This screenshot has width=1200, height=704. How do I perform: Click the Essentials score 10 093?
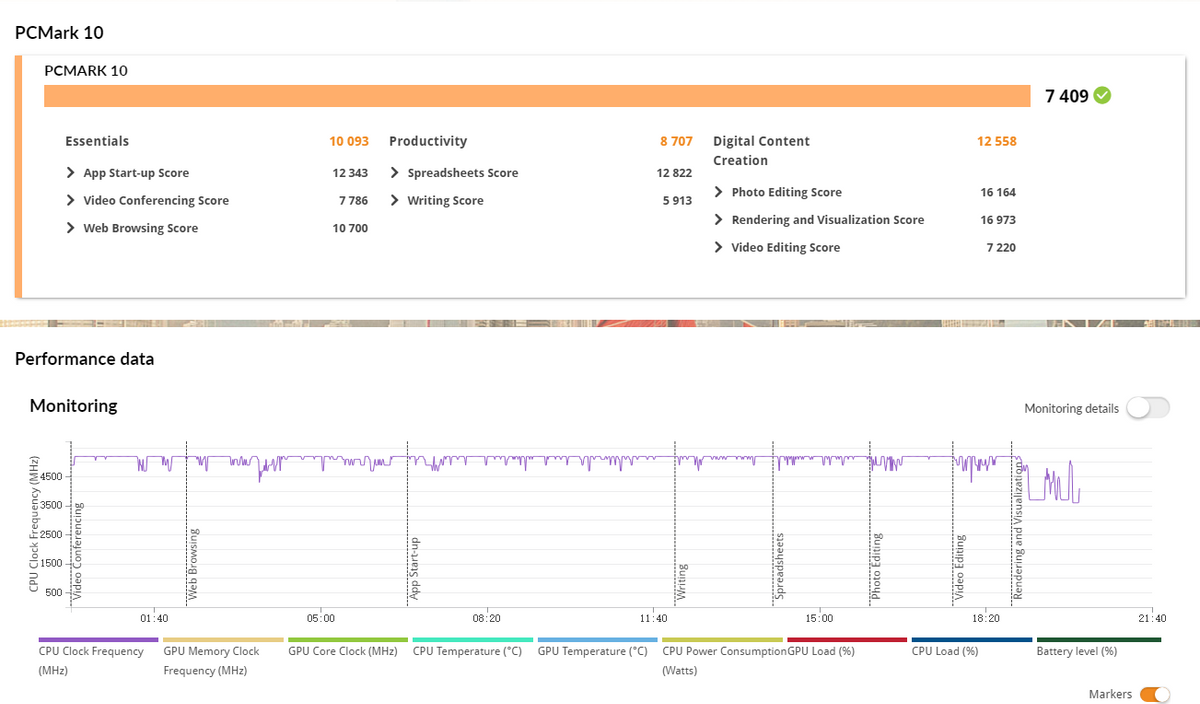[x=349, y=141]
